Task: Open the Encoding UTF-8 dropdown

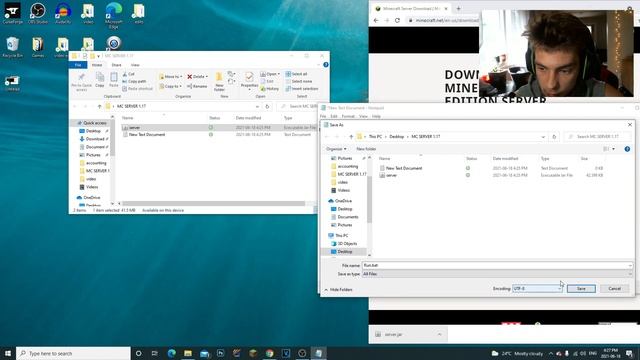Action: click(x=537, y=289)
